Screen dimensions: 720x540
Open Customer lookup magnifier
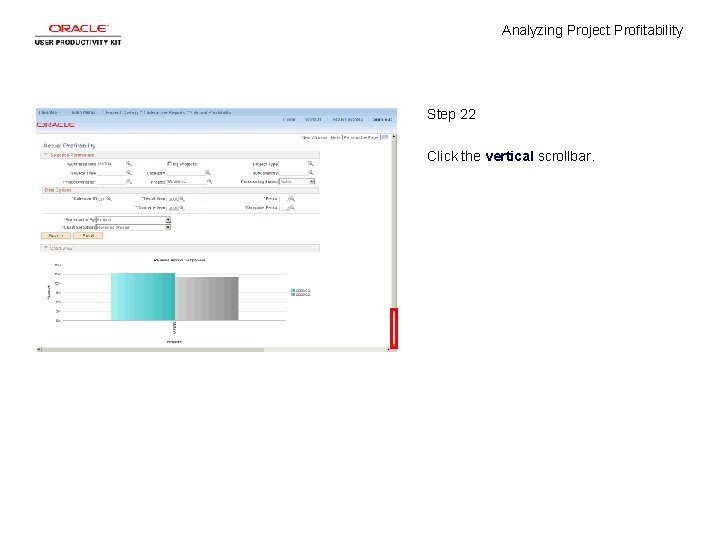[x=208, y=173]
